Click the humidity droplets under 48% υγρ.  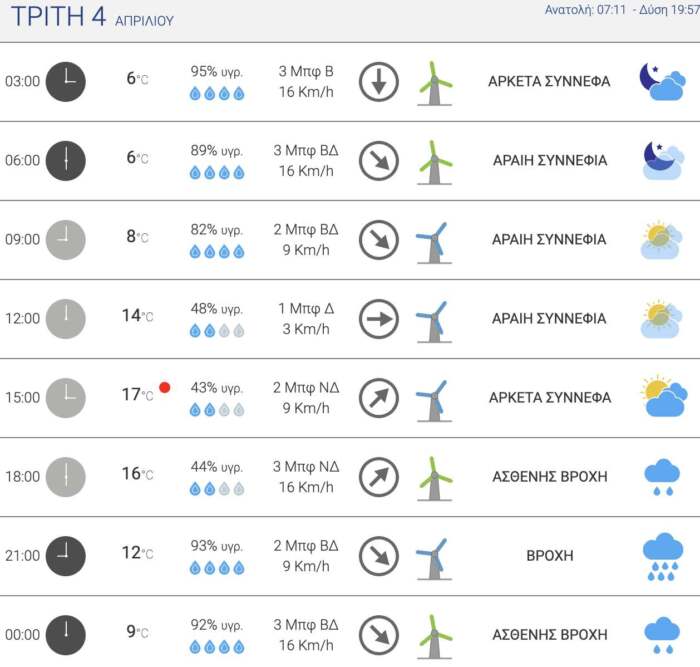pyautogui.click(x=217, y=330)
